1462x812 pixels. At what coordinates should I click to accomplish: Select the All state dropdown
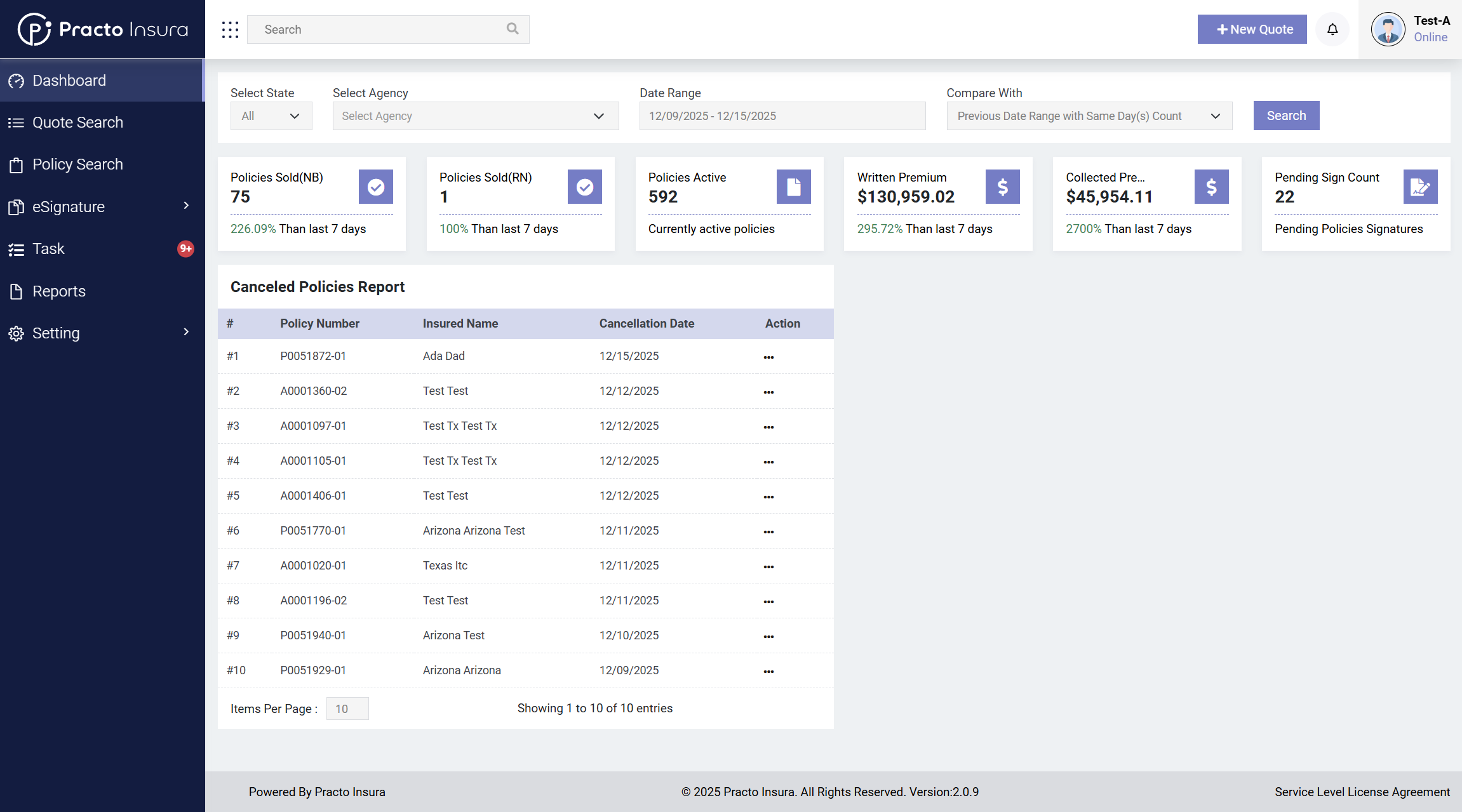pyautogui.click(x=271, y=116)
